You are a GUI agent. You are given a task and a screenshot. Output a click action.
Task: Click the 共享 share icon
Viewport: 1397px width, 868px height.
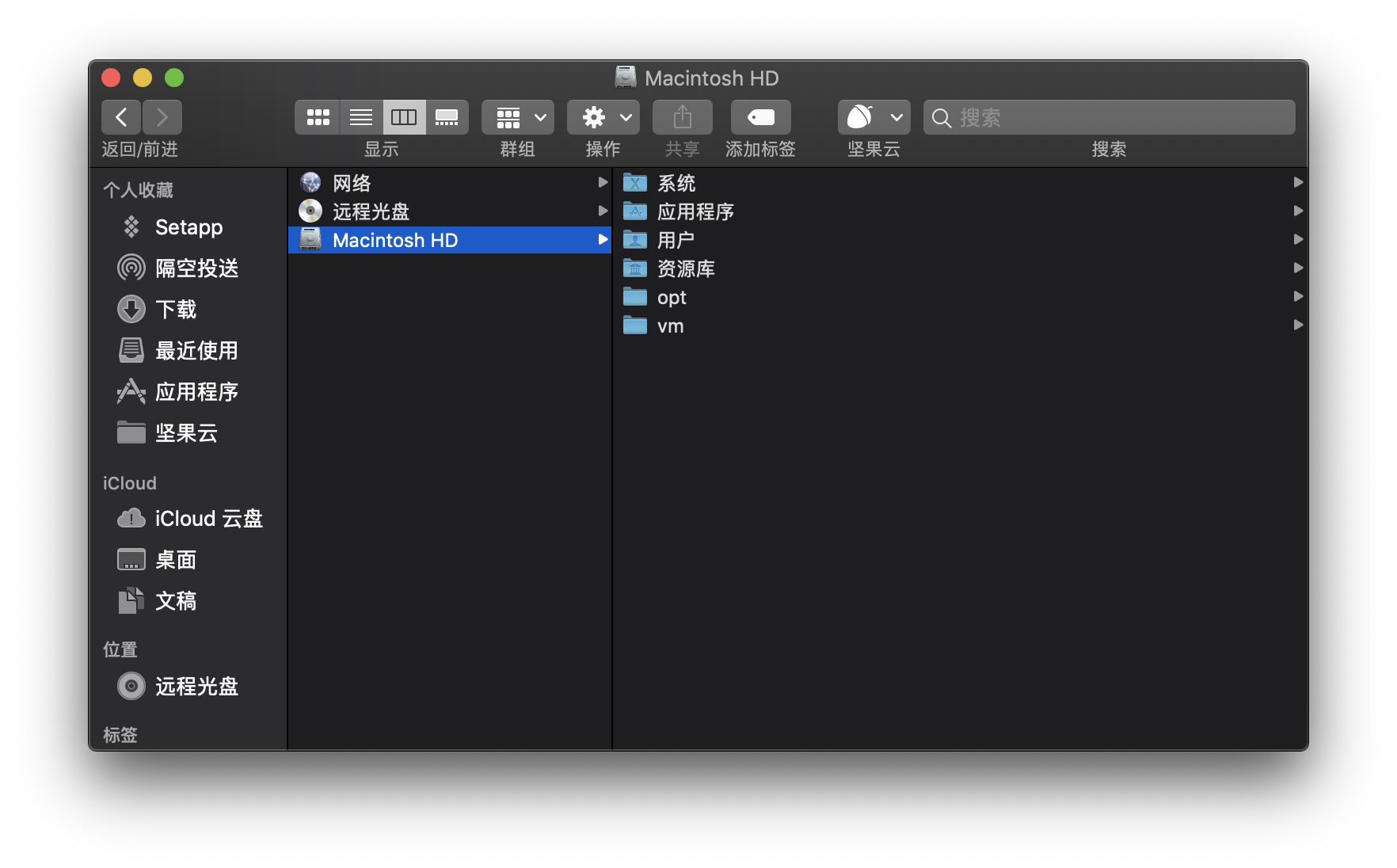coord(682,116)
